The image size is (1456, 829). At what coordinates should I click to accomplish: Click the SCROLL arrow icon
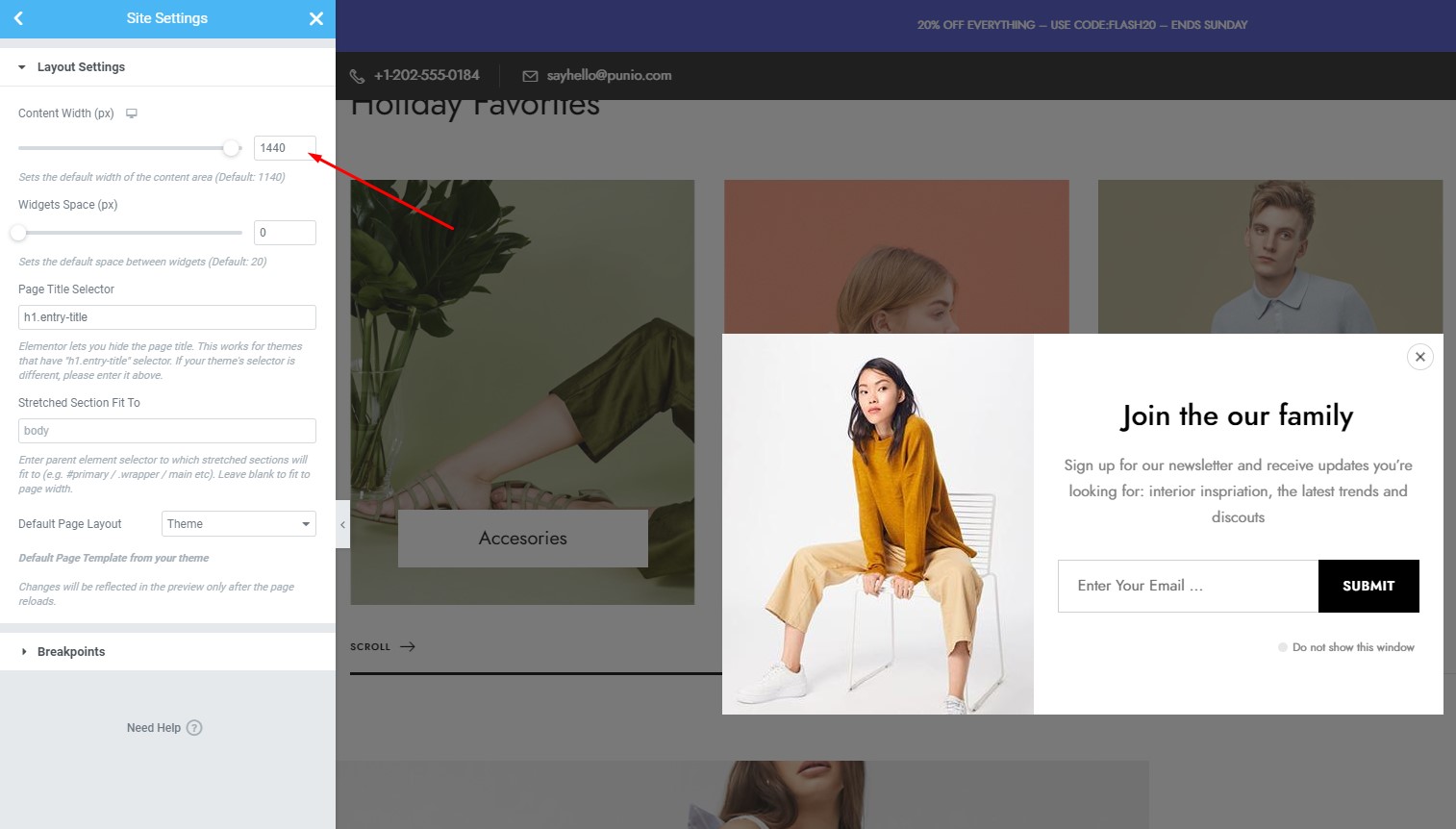click(x=408, y=646)
